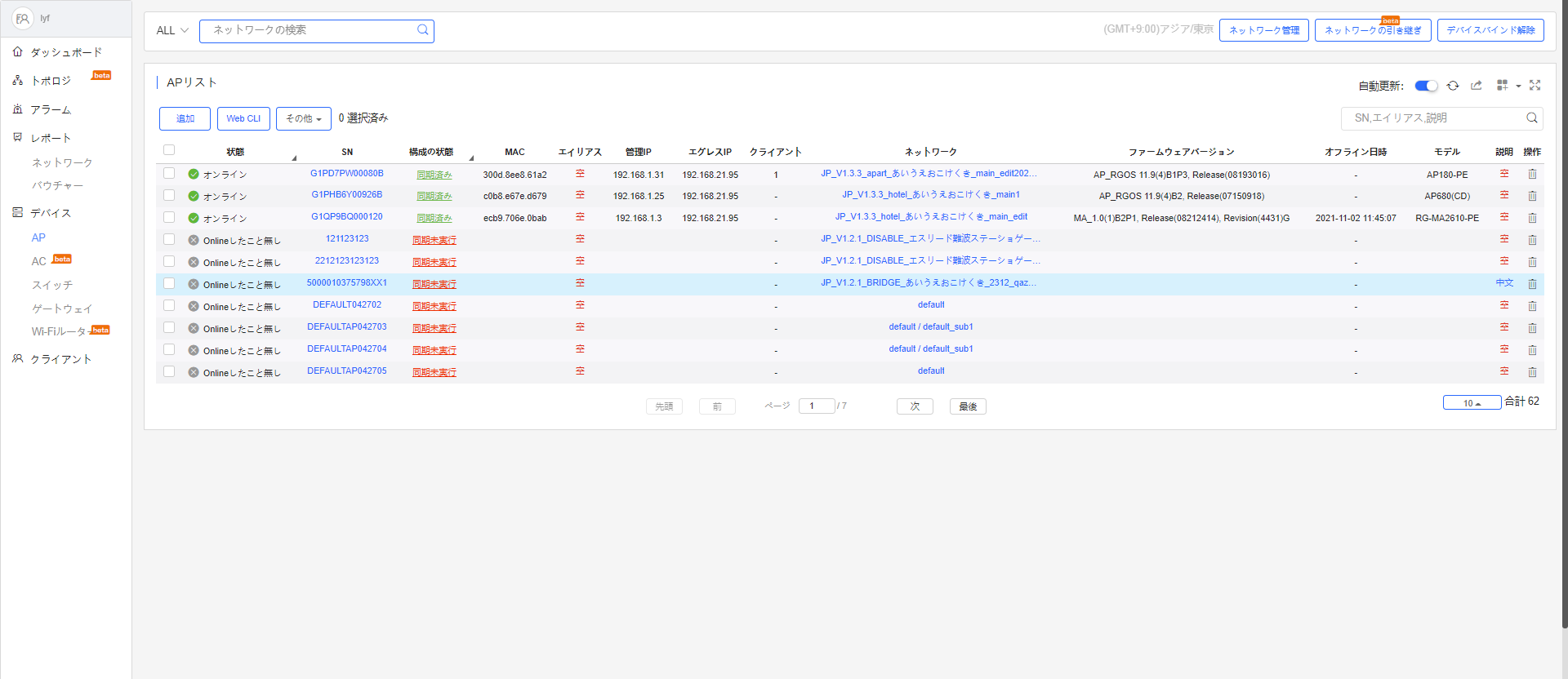Open the SN link G1PD7PW00080B

(x=347, y=173)
